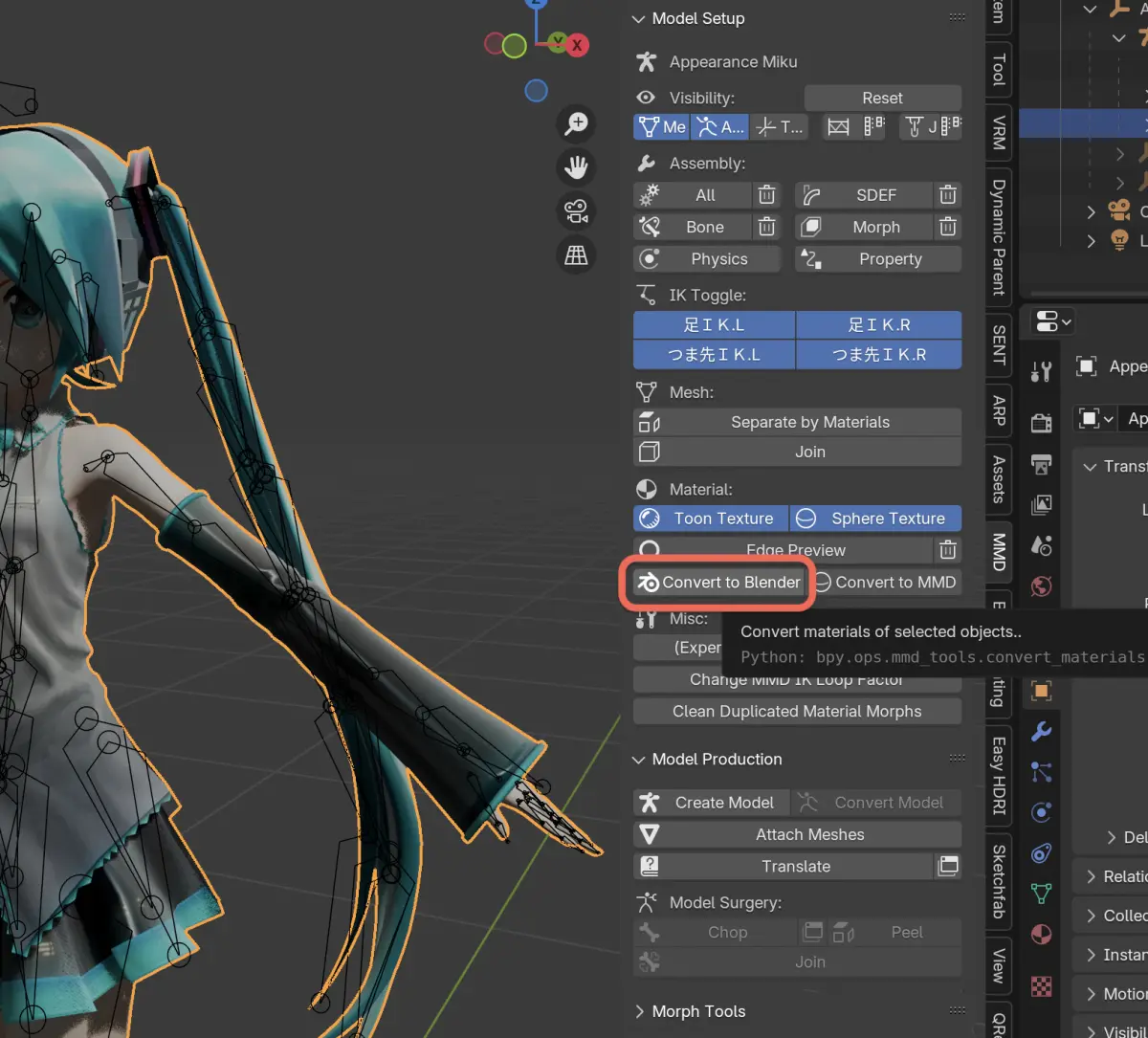Click trash icon next to Morph button
Screen dimensions: 1148x1038
click(x=947, y=227)
